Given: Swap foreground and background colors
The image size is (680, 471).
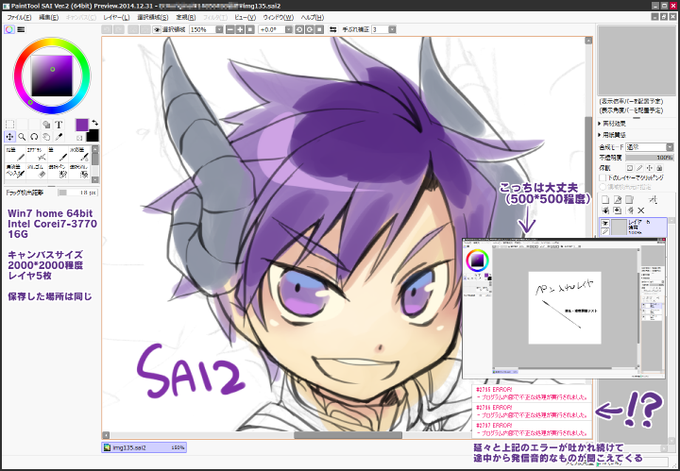Looking at the screenshot, I should click(x=95, y=123).
